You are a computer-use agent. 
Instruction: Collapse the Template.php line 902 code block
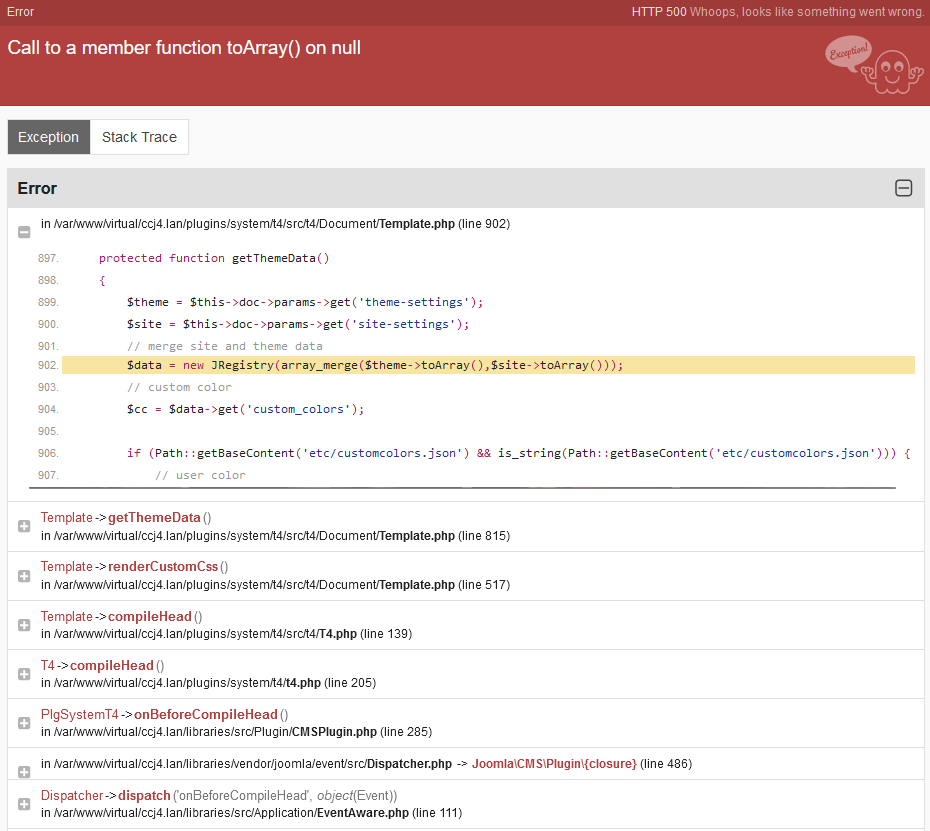tap(23, 231)
